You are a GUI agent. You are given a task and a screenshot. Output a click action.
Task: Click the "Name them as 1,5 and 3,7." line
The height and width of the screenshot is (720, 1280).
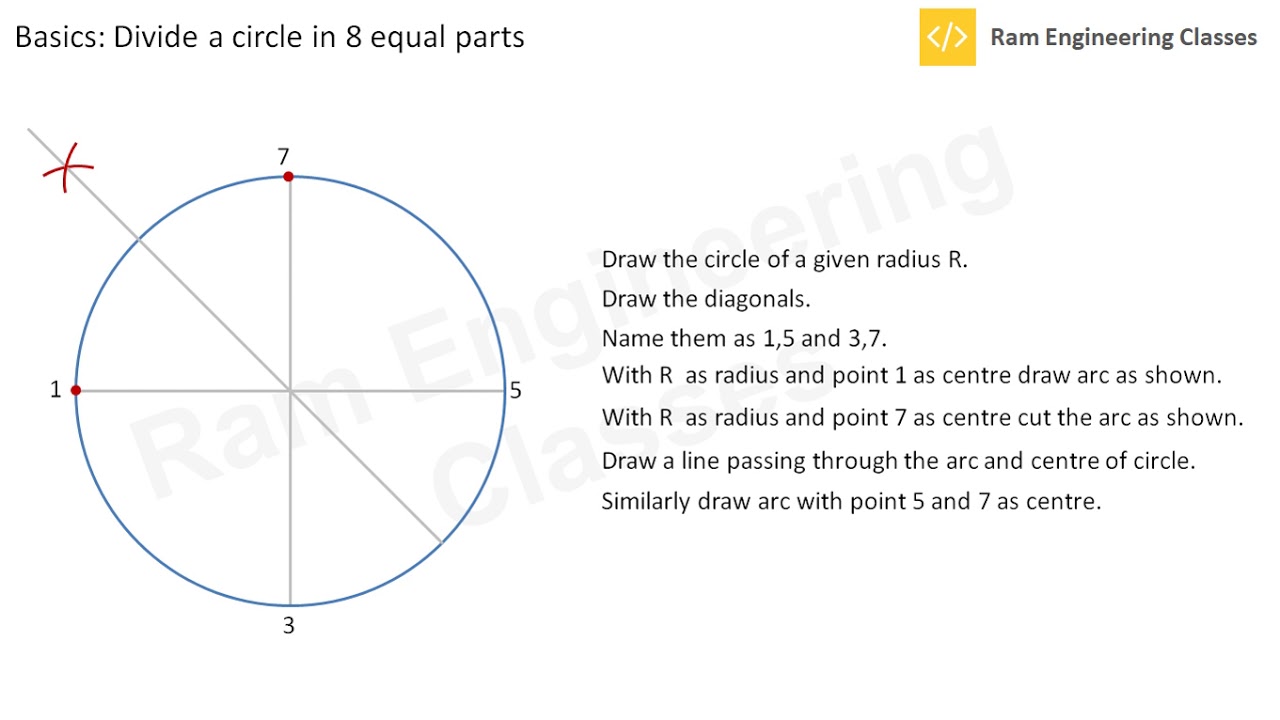744,339
